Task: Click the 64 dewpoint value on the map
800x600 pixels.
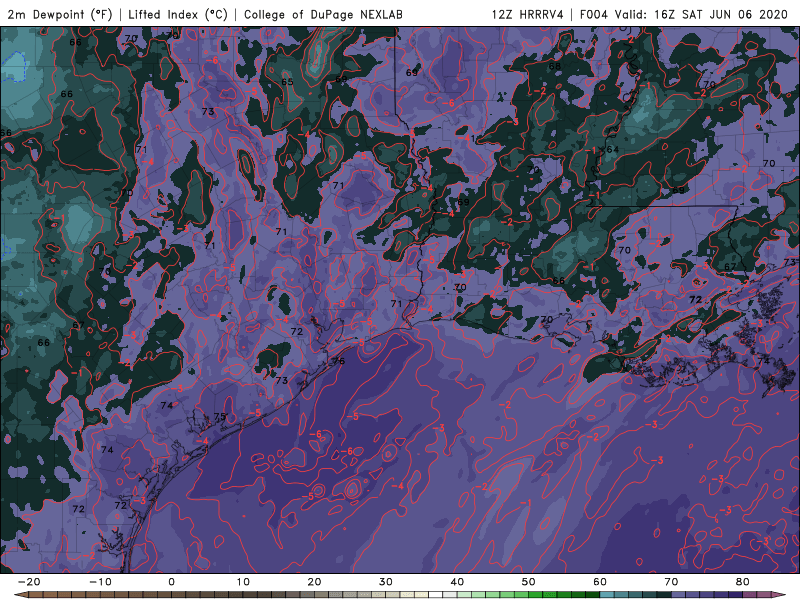Action: (x=612, y=149)
